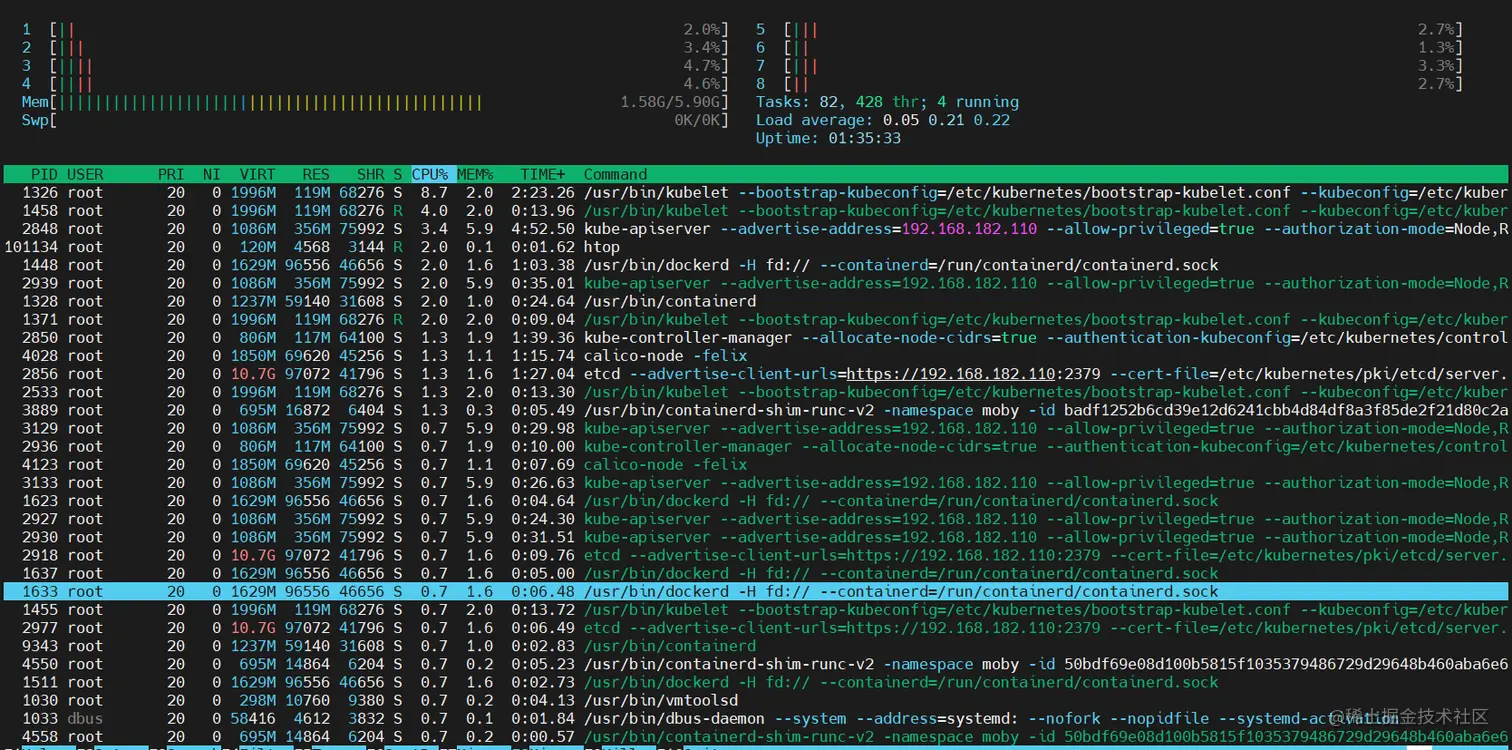Viewport: 1512px width, 750px height.
Task: Click 4:52.50 TIME+ of kube-apiserver
Action: pos(543,228)
